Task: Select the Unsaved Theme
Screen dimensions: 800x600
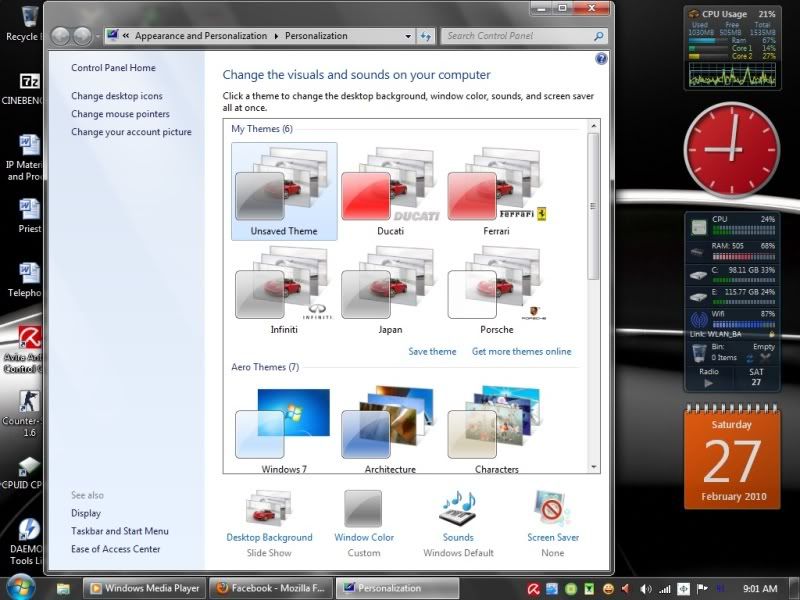Action: click(284, 191)
